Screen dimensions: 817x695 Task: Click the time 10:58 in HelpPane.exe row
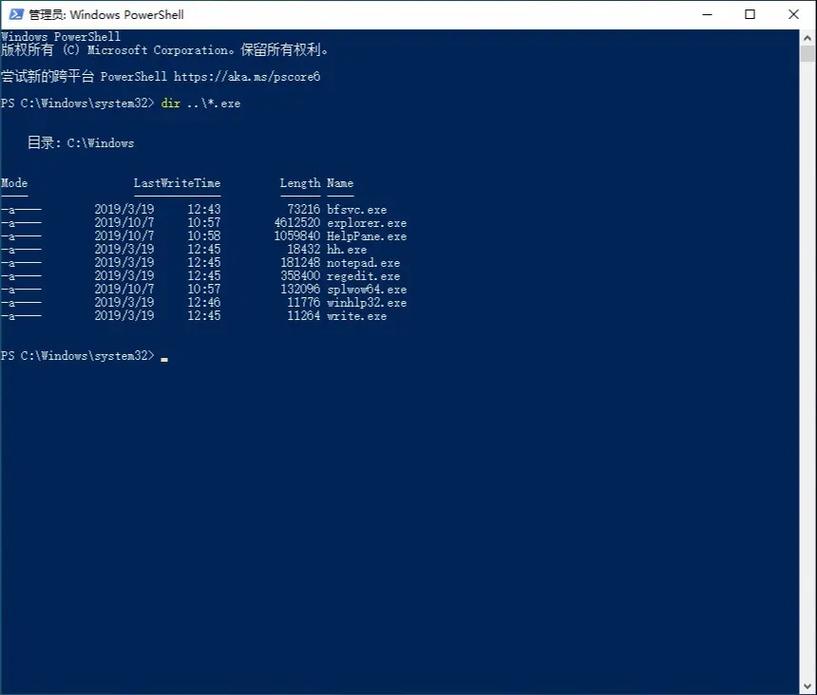tap(204, 236)
